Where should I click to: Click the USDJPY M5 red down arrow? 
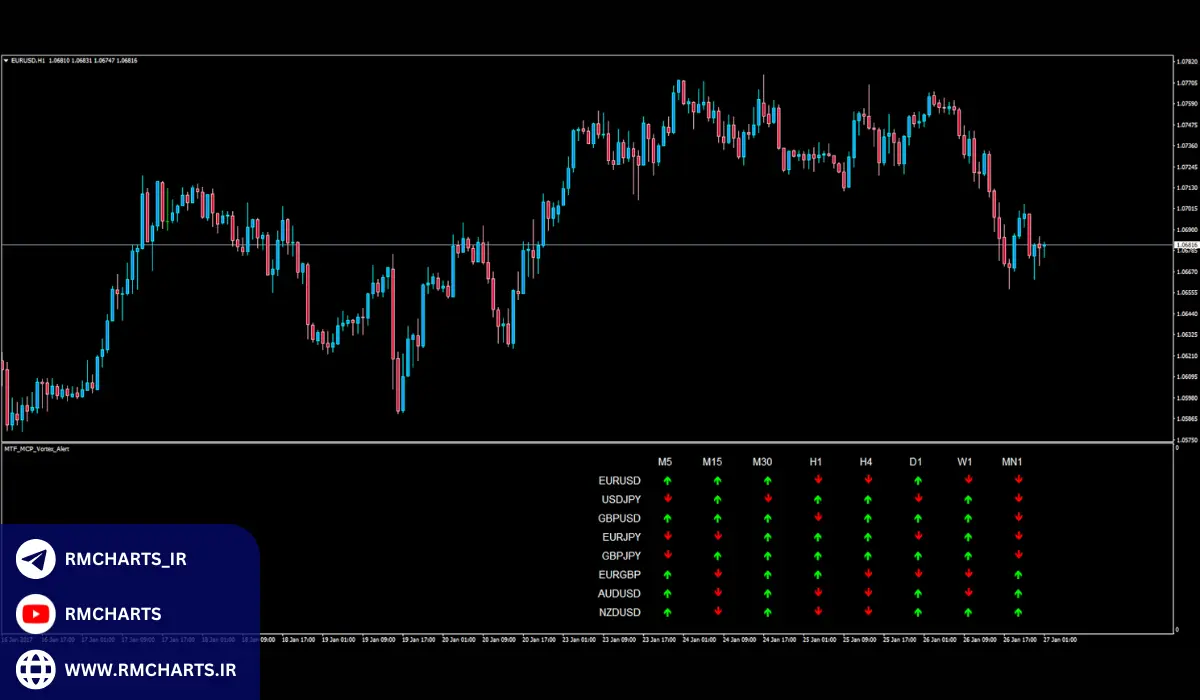click(667, 499)
